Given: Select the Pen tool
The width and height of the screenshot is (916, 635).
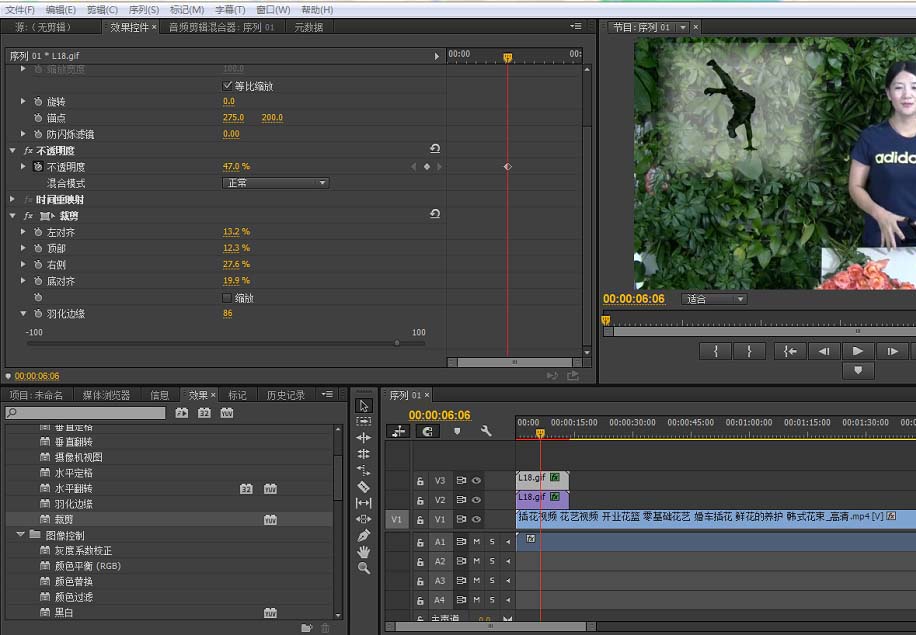Looking at the screenshot, I should (363, 535).
